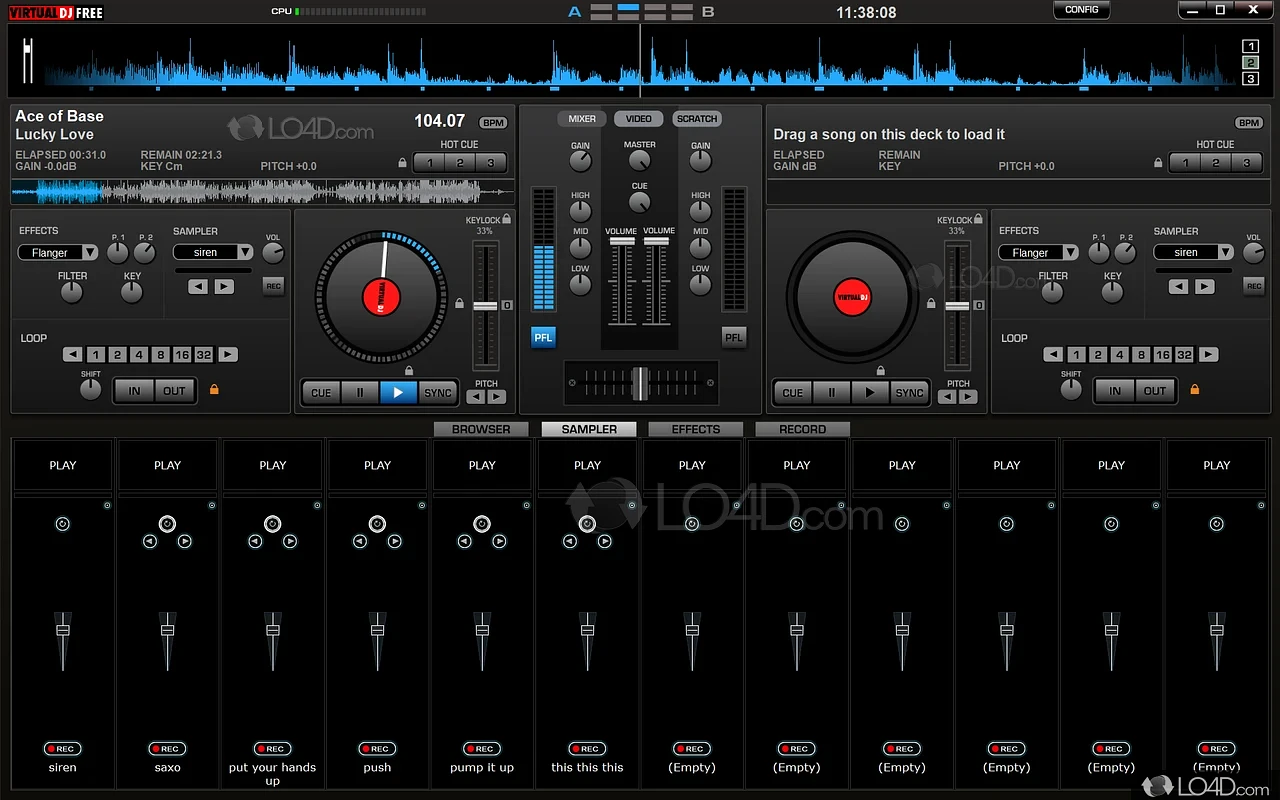
Task: Trigger left deck hot cue 1
Action: coord(429,163)
